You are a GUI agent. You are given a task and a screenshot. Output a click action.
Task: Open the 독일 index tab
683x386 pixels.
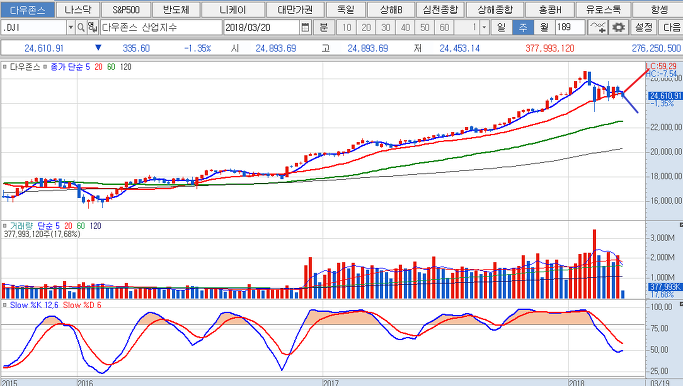tap(346, 10)
